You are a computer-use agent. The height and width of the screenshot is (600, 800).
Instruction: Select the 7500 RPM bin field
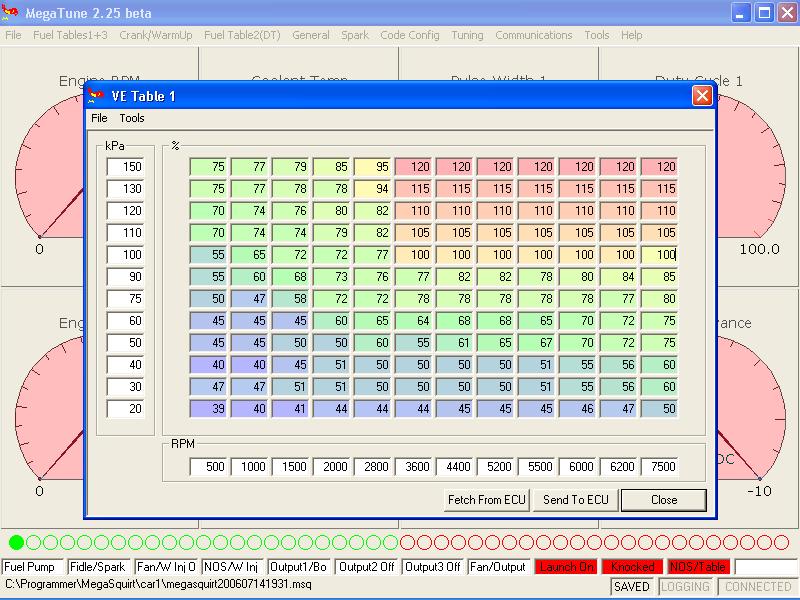coord(659,466)
